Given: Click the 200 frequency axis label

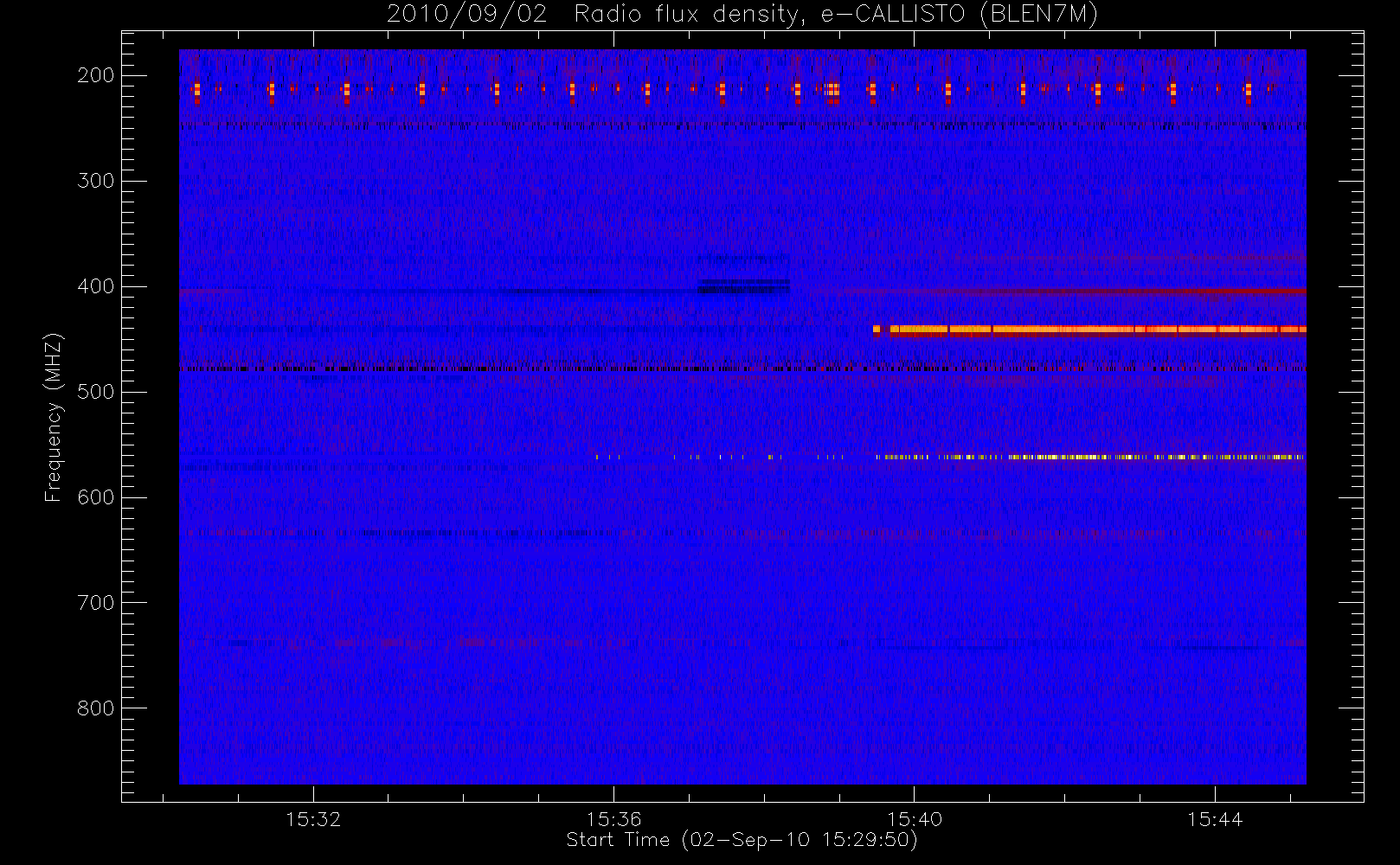Looking at the screenshot, I should pyautogui.click(x=95, y=75).
